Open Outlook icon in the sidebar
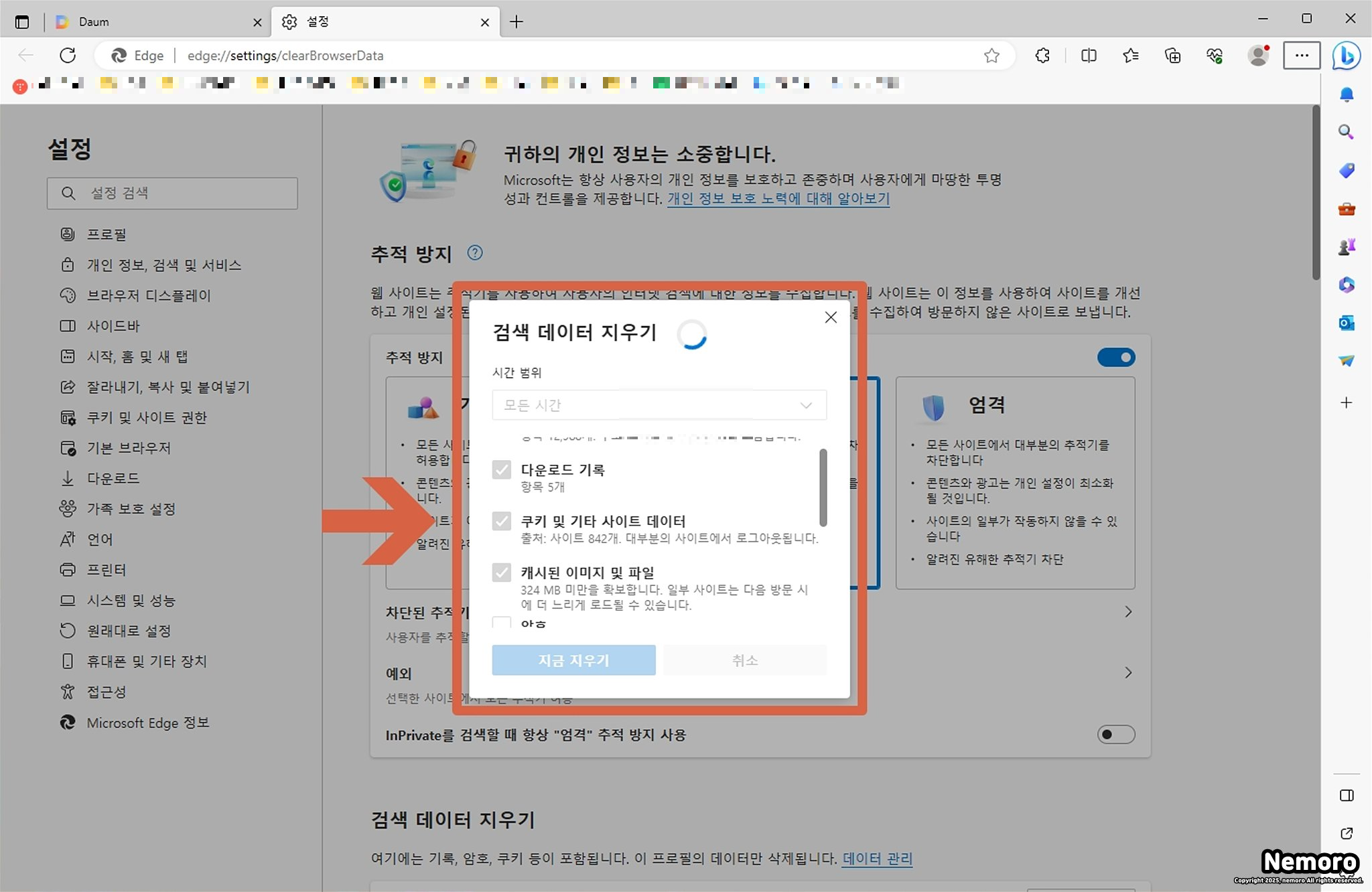 1346,323
